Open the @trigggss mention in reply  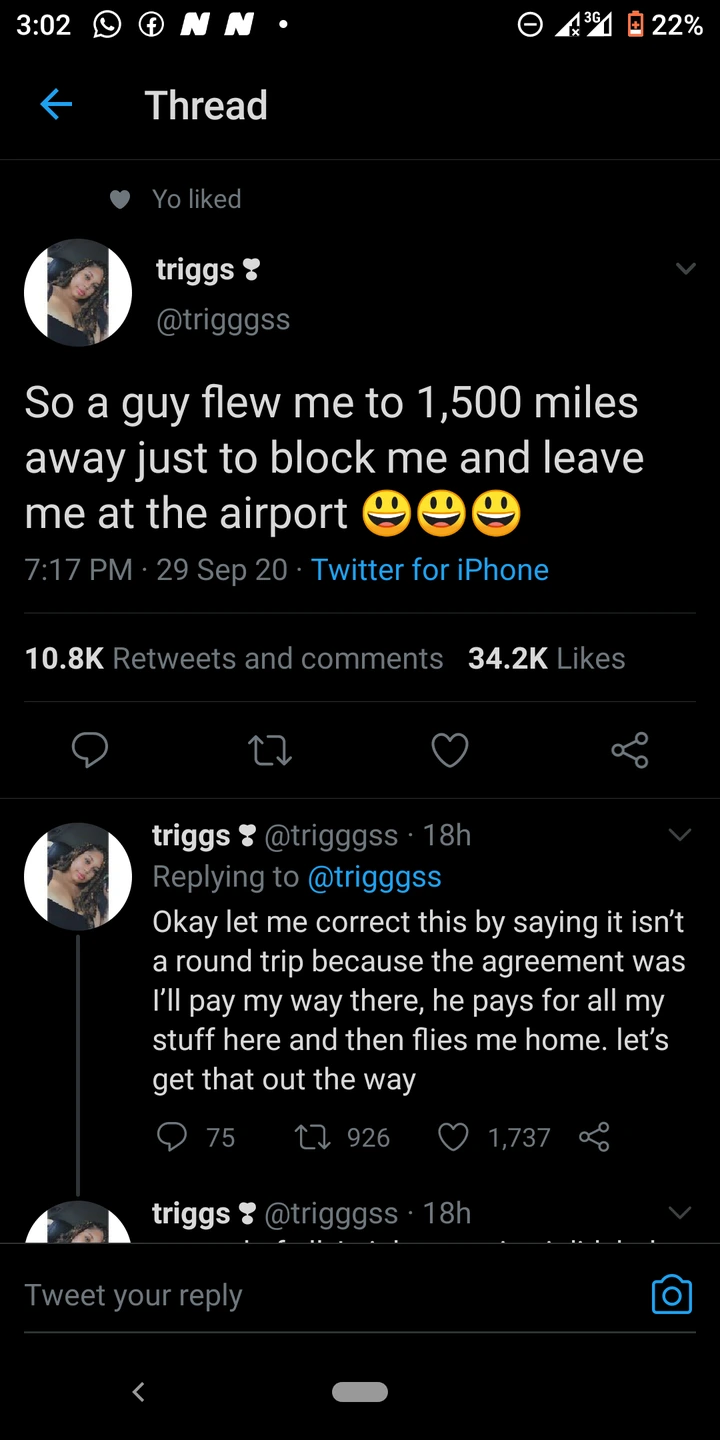(x=374, y=876)
